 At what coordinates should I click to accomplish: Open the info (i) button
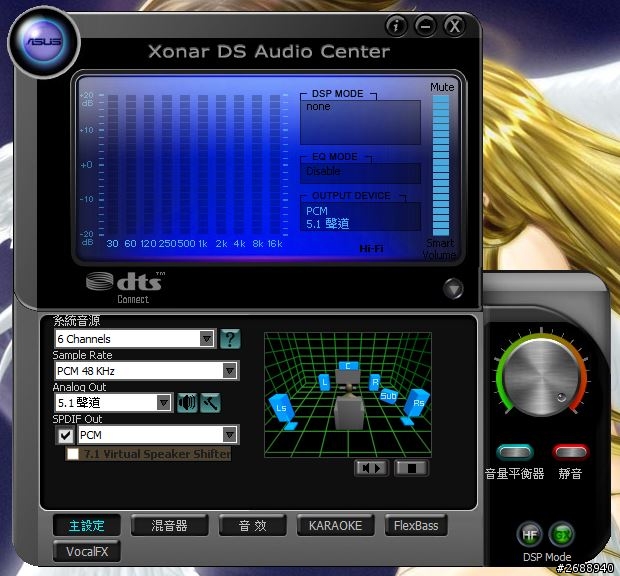pos(396,26)
